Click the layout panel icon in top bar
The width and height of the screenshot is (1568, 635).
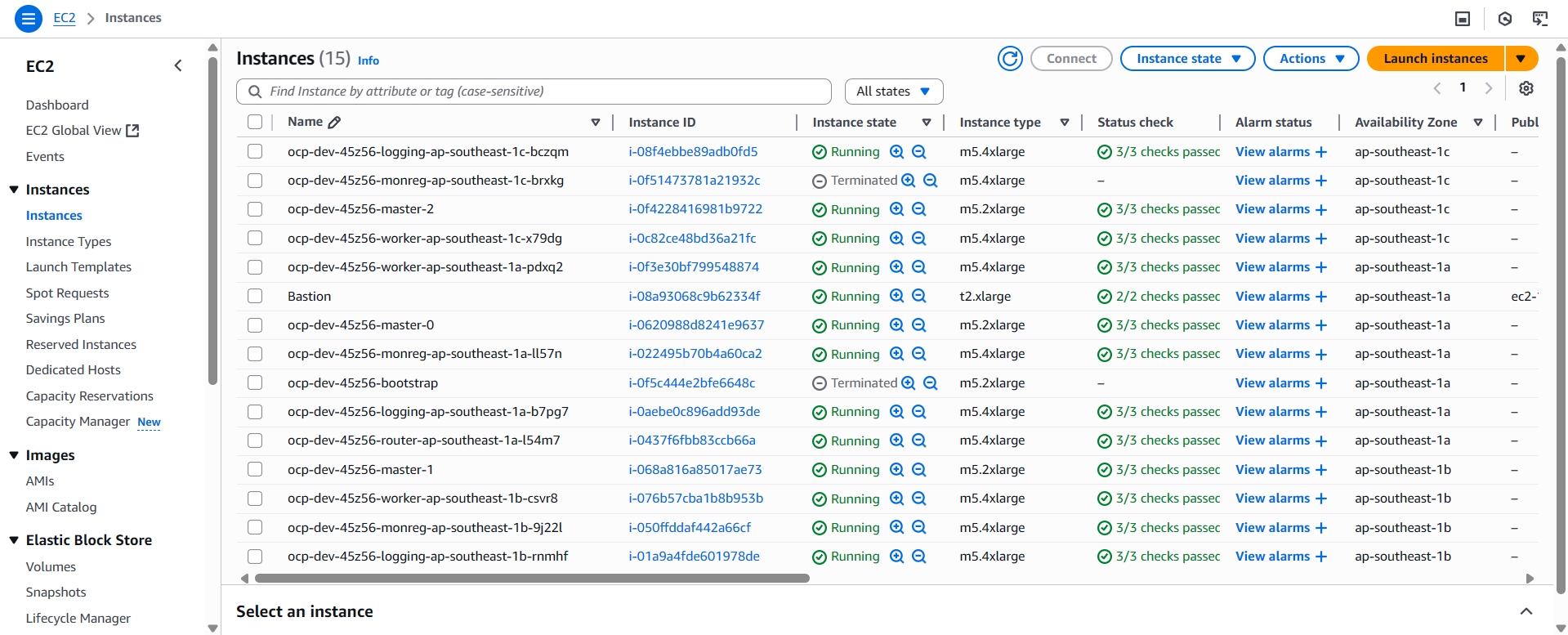[1463, 18]
